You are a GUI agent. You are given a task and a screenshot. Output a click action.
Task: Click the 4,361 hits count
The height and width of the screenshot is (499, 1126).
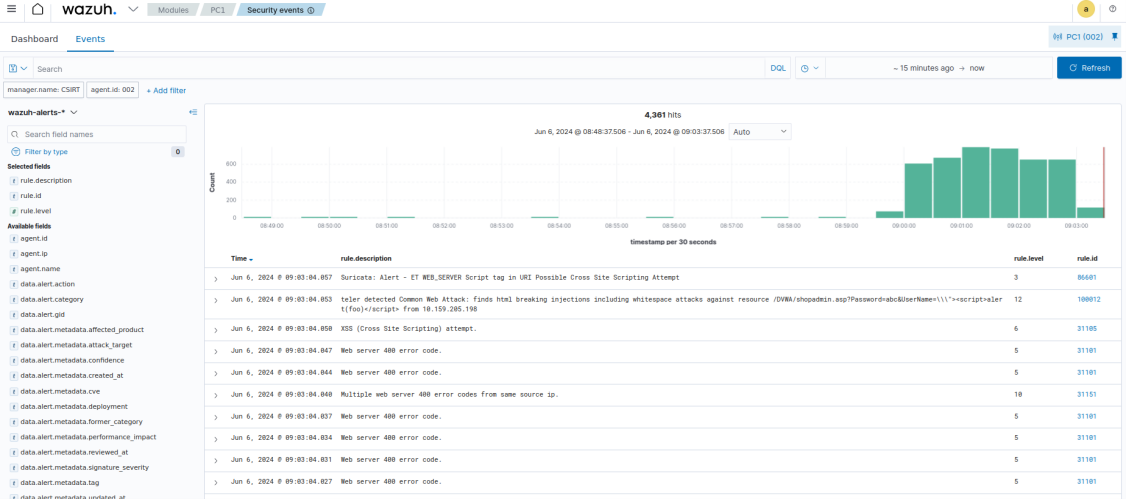[663, 115]
